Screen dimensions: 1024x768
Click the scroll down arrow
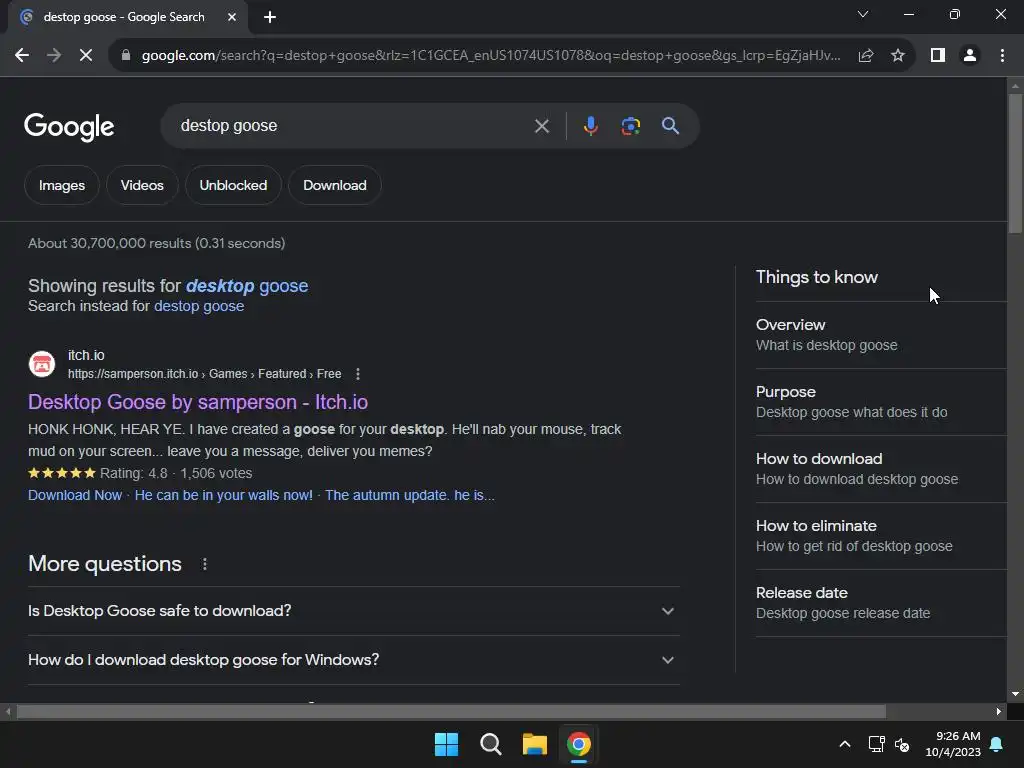pyautogui.click(x=1015, y=694)
